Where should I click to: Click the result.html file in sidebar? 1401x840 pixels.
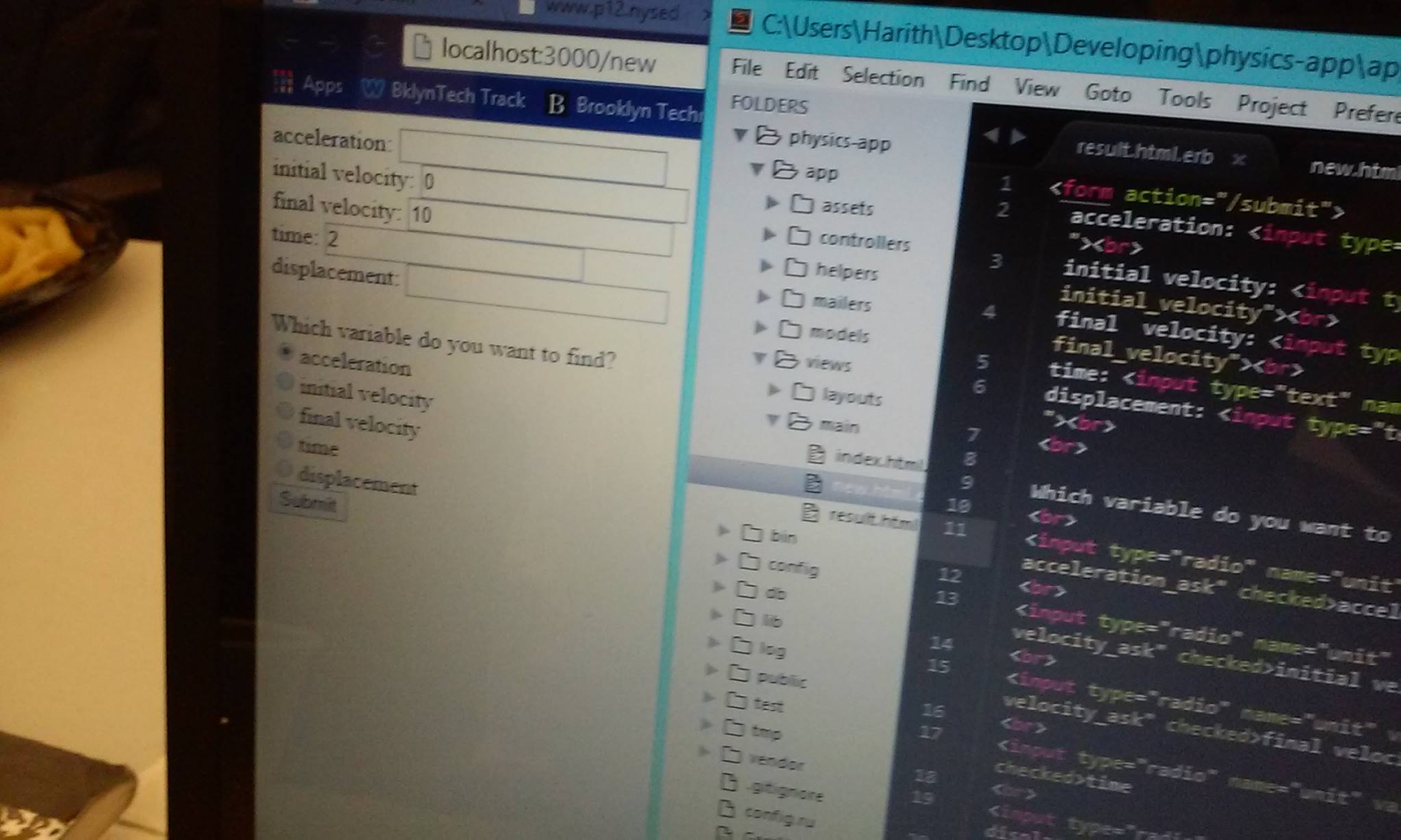pyautogui.click(x=869, y=517)
